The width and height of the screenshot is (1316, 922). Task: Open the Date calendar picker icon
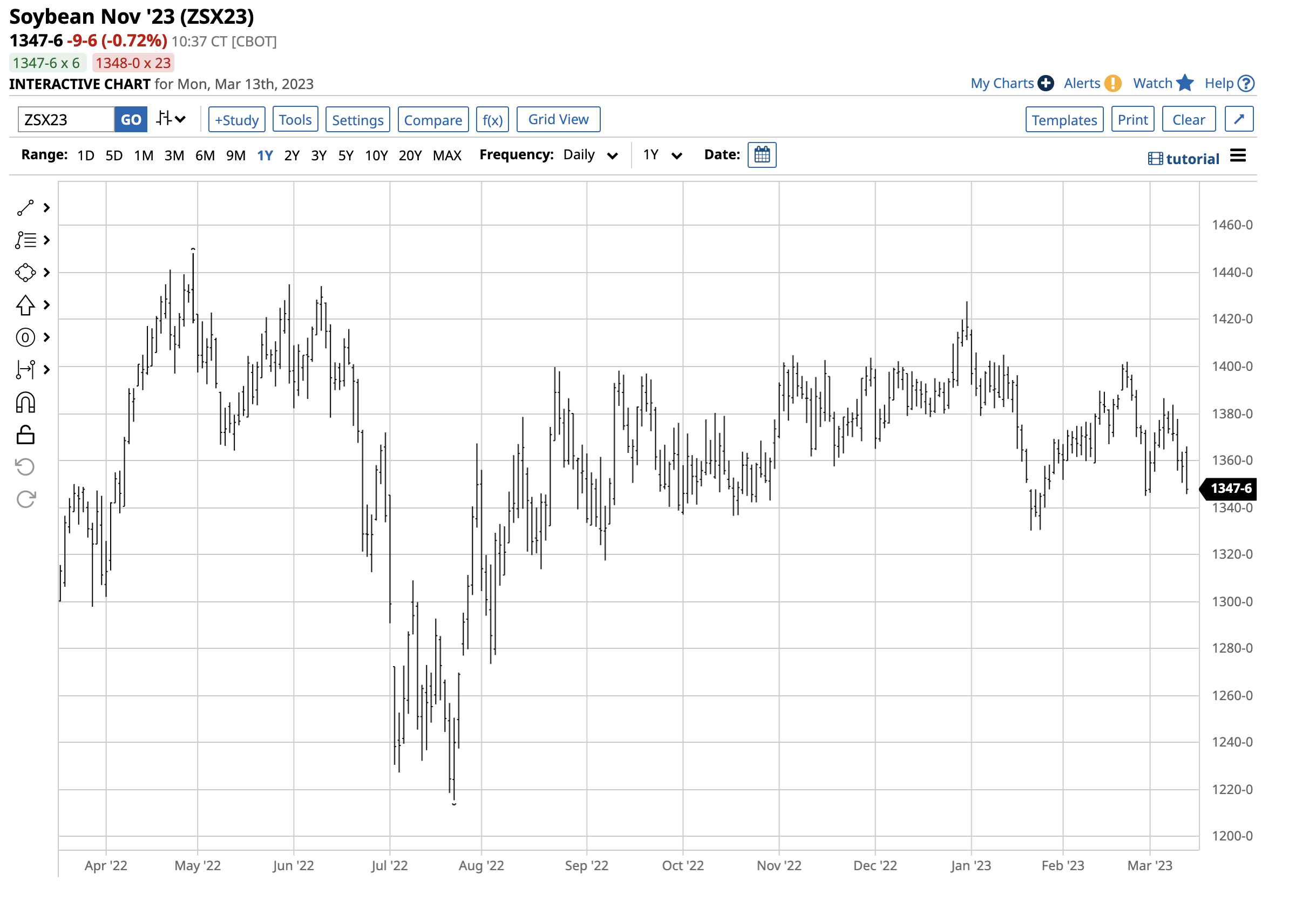(x=762, y=155)
